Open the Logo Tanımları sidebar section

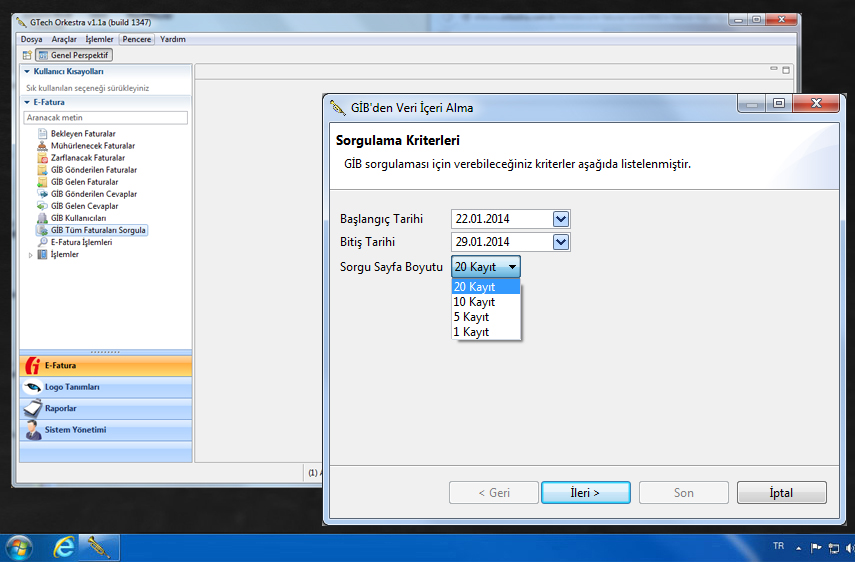[106, 387]
